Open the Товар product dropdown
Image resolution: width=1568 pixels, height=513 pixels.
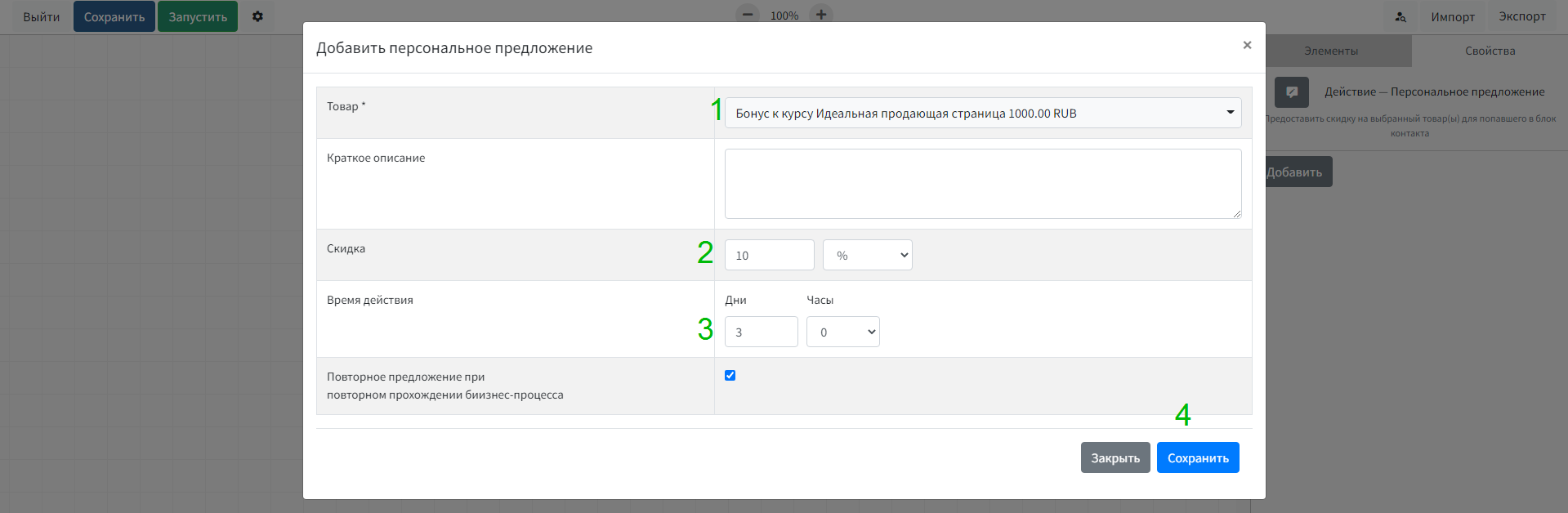click(982, 113)
